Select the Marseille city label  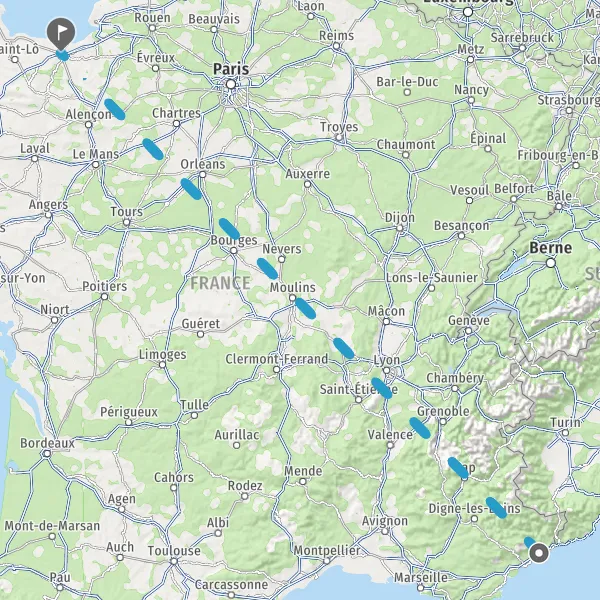421,577
